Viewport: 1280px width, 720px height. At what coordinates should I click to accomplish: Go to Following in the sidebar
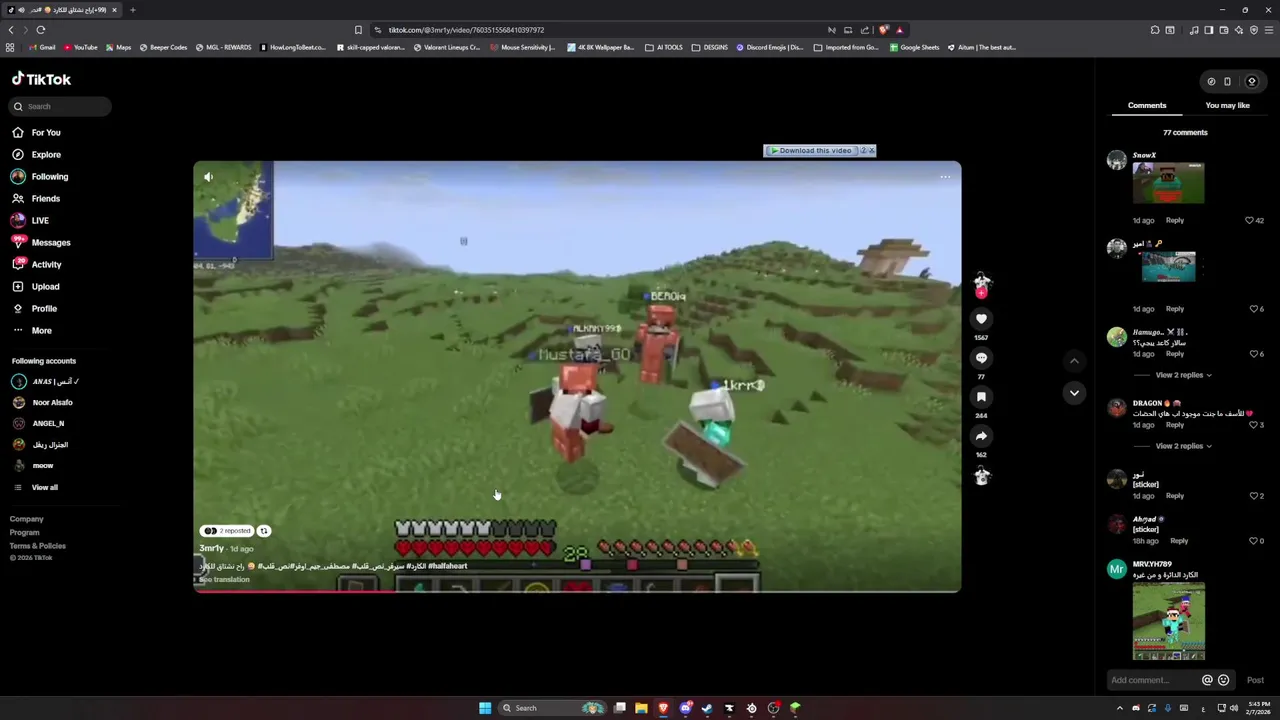[x=50, y=177]
